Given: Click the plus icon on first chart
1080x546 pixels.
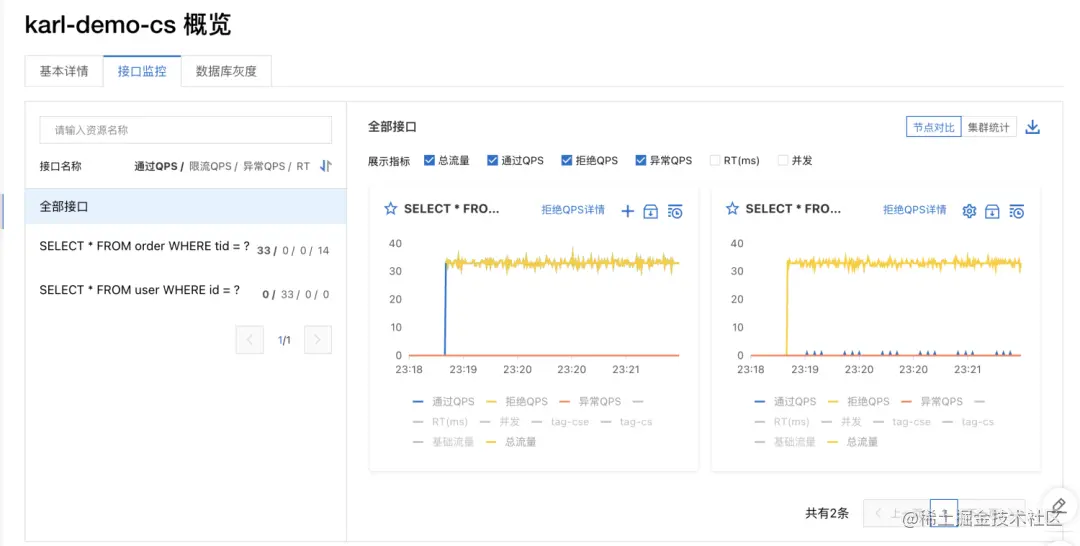Looking at the screenshot, I should (627, 211).
